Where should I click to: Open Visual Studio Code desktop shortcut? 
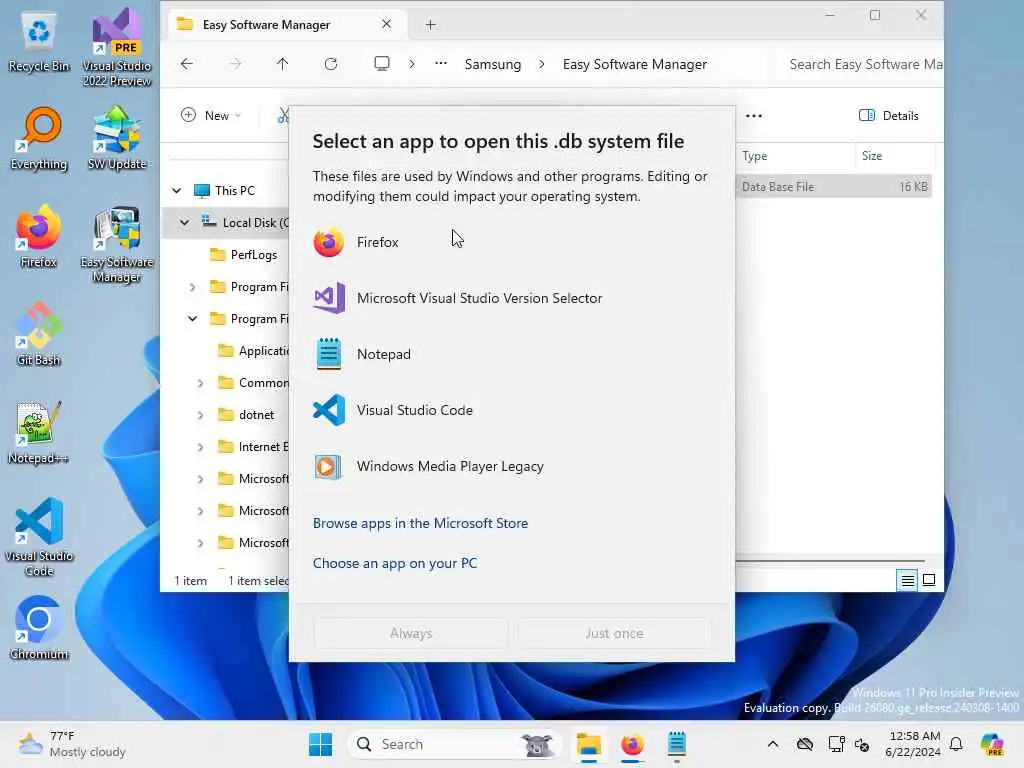pos(39,537)
